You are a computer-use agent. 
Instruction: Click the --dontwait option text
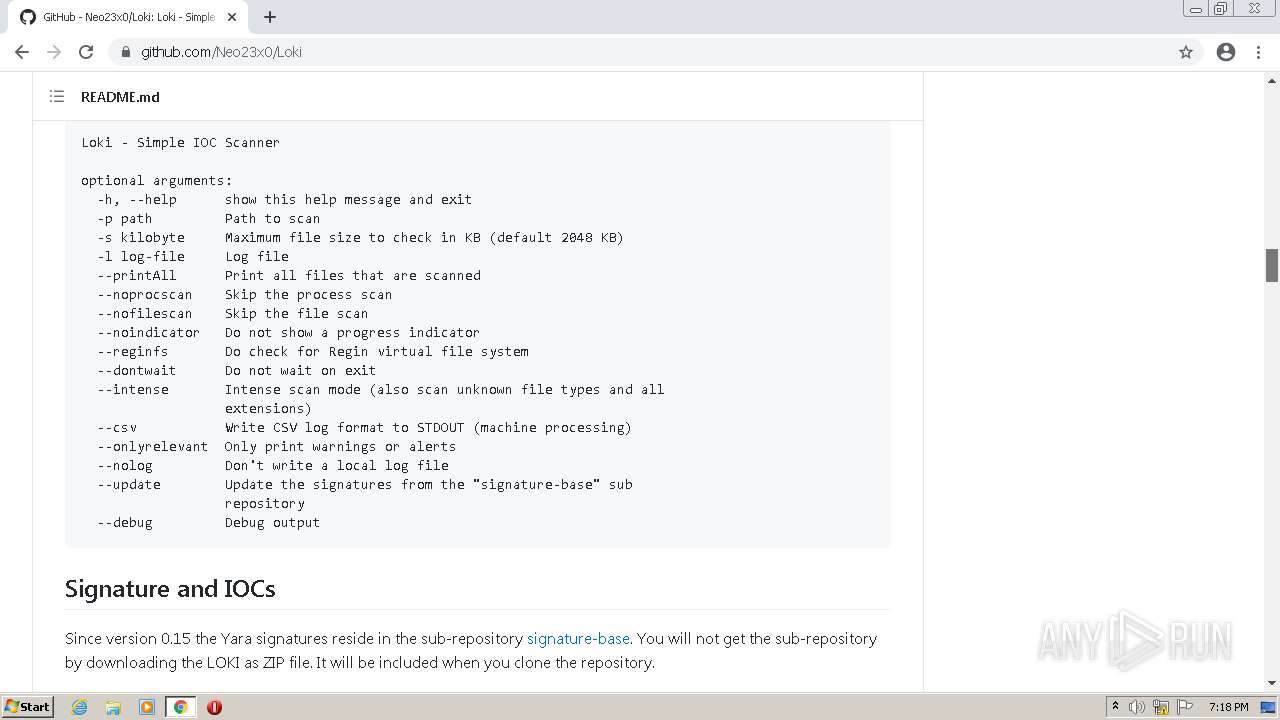point(137,370)
